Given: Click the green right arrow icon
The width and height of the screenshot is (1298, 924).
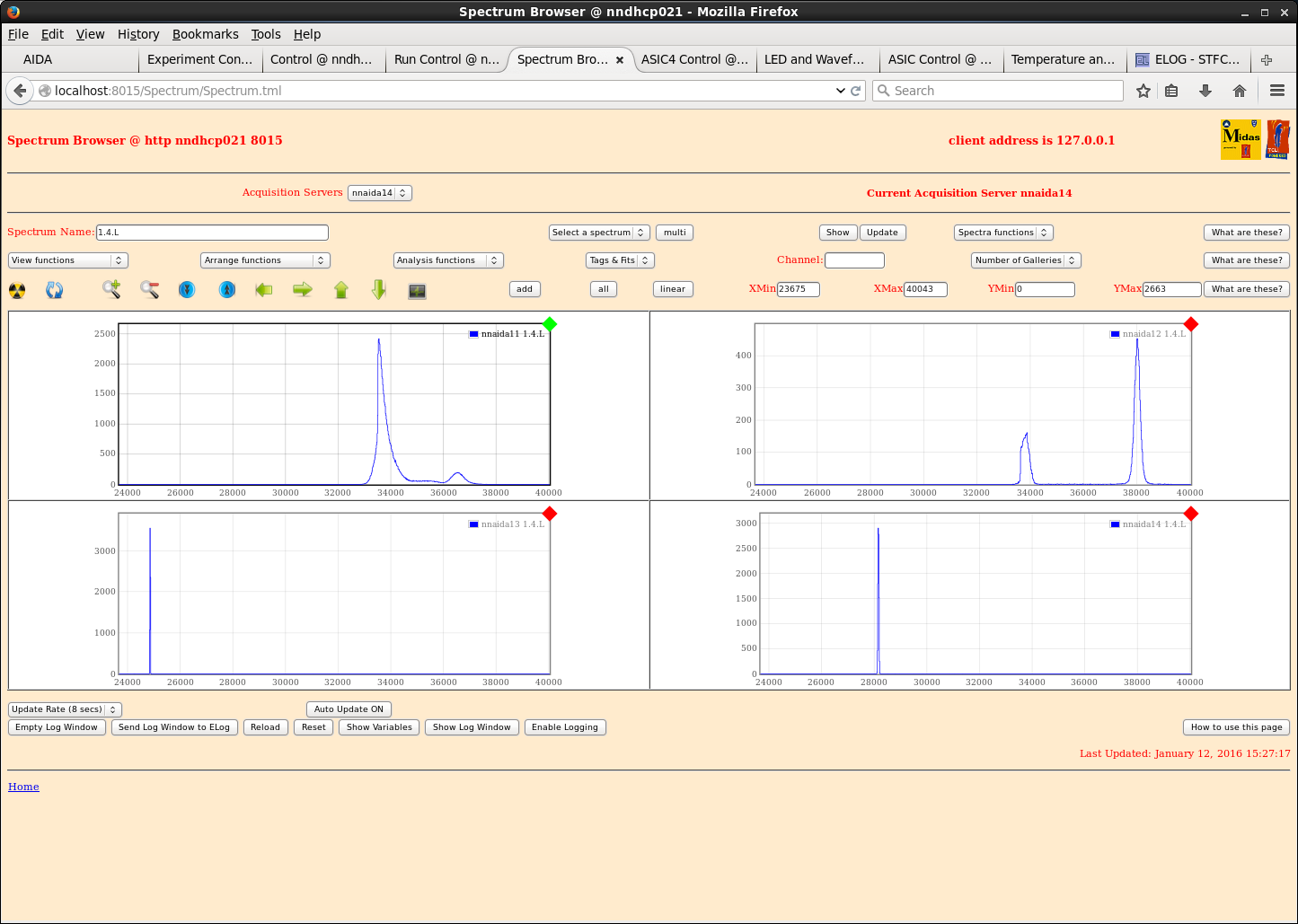Looking at the screenshot, I should [303, 289].
